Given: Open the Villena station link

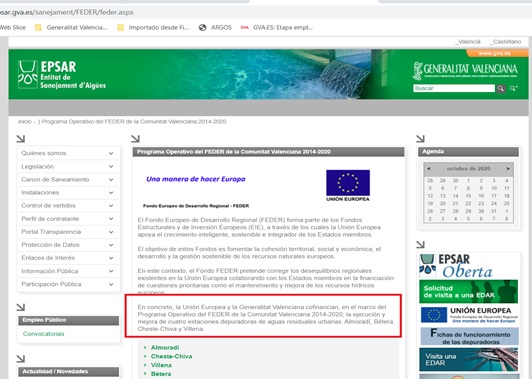Looking at the screenshot, I should tap(161, 365).
